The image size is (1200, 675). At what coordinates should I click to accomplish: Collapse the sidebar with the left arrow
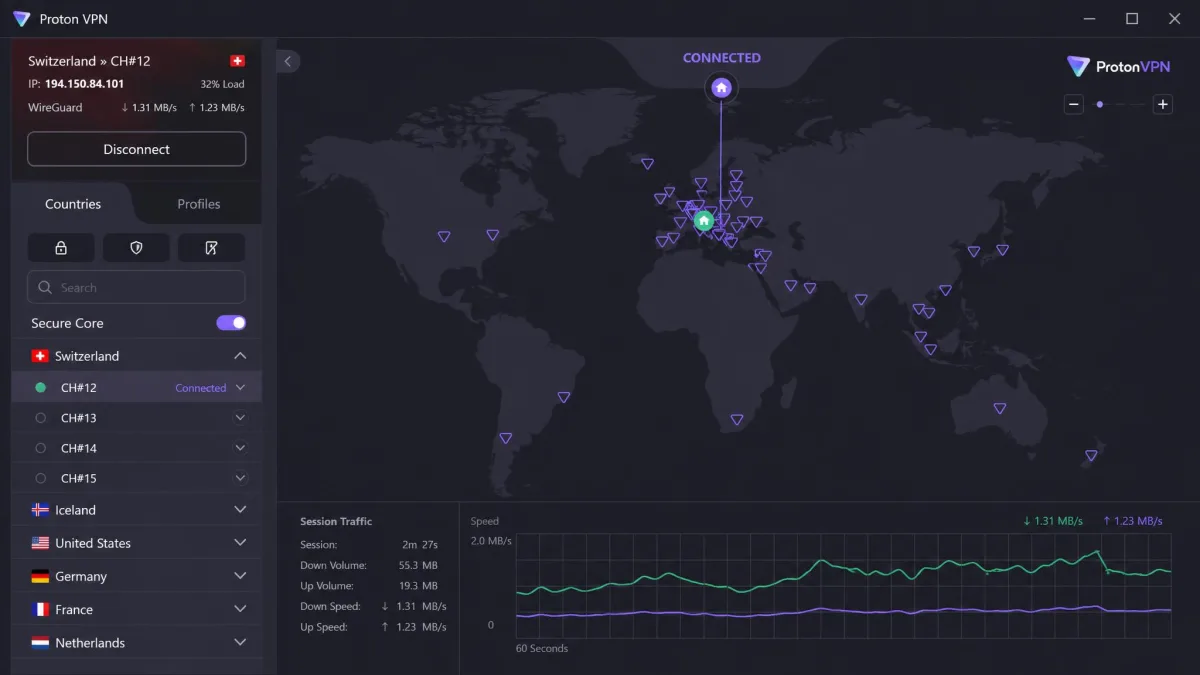pyautogui.click(x=288, y=61)
